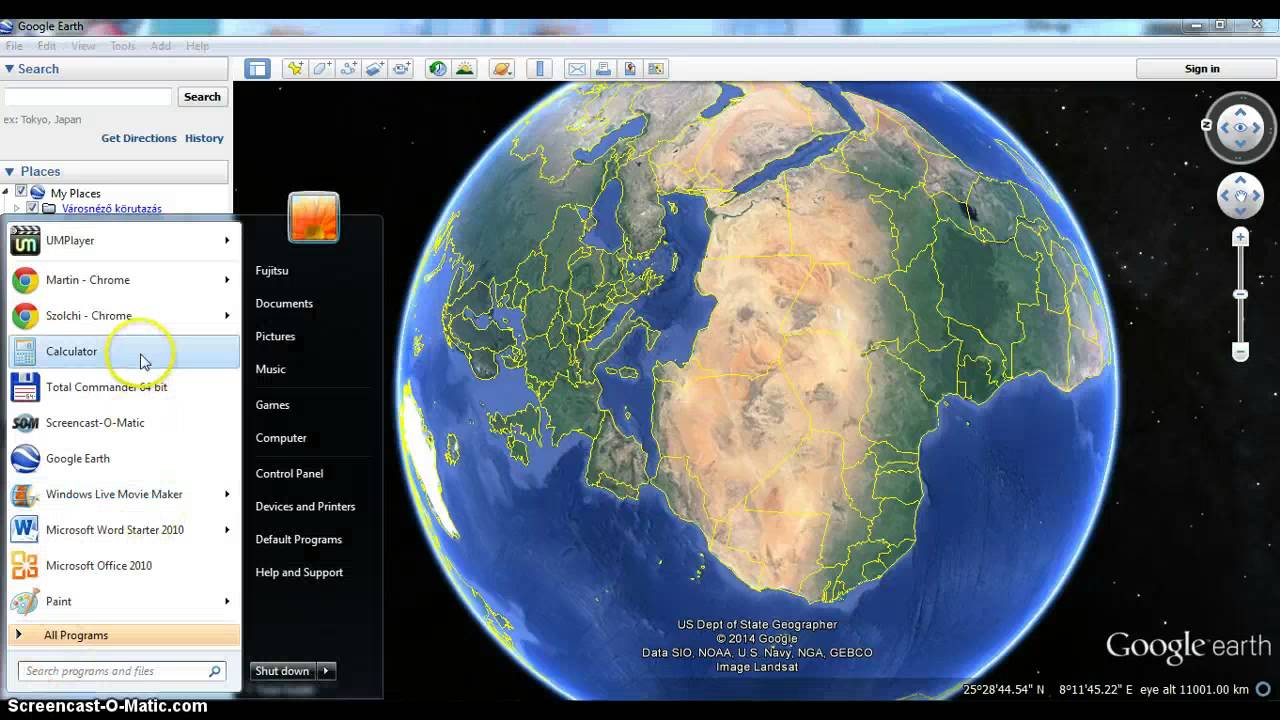1280x720 pixels.
Task: Add a placemark with the pushpin tool
Action: pyautogui.click(x=295, y=69)
